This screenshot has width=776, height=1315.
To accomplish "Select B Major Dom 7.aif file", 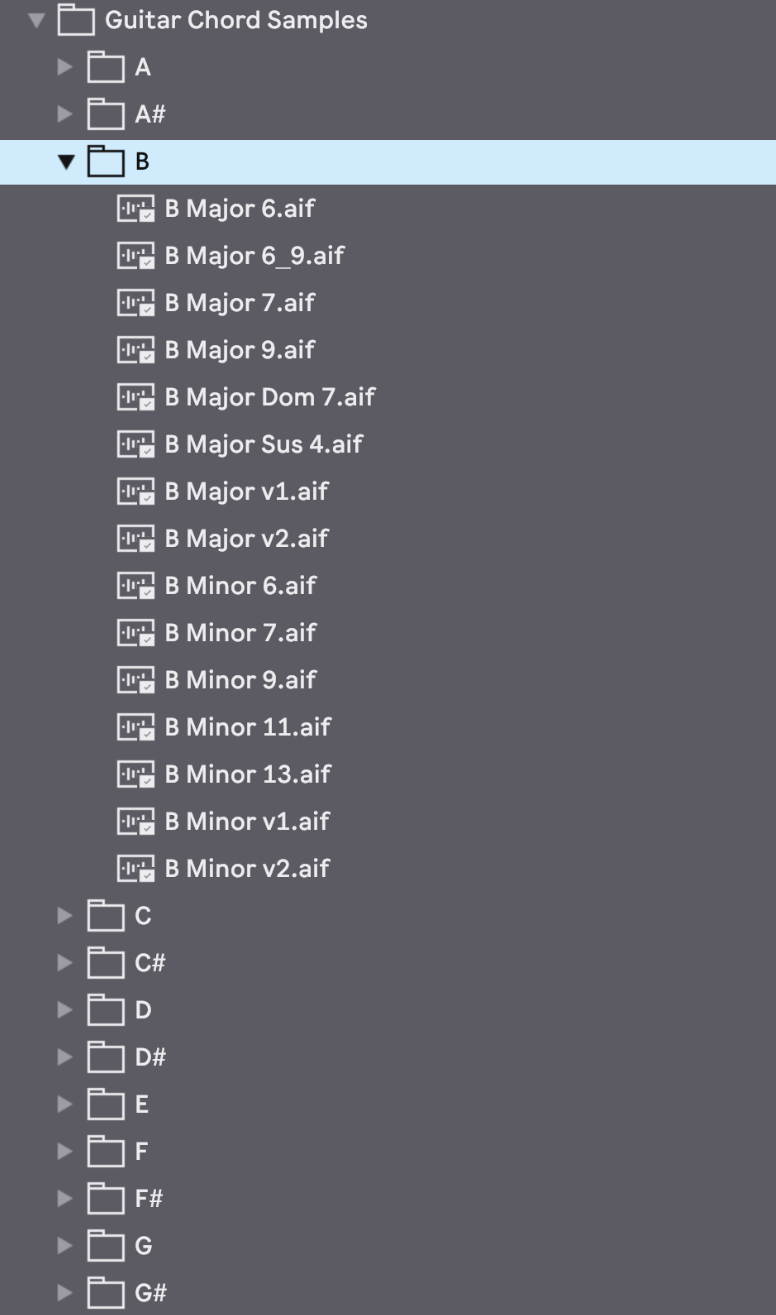I will 270,398.
